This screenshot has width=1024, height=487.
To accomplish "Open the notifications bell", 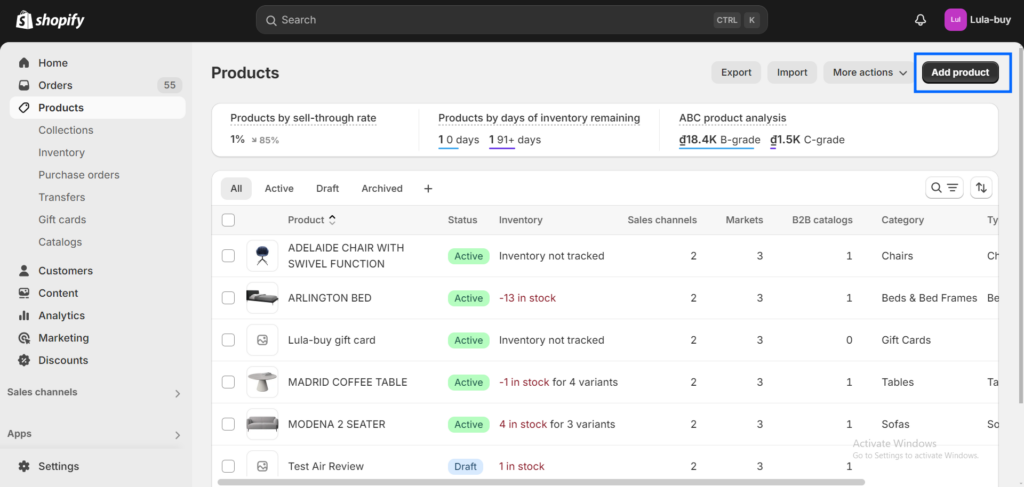I will [x=920, y=20].
